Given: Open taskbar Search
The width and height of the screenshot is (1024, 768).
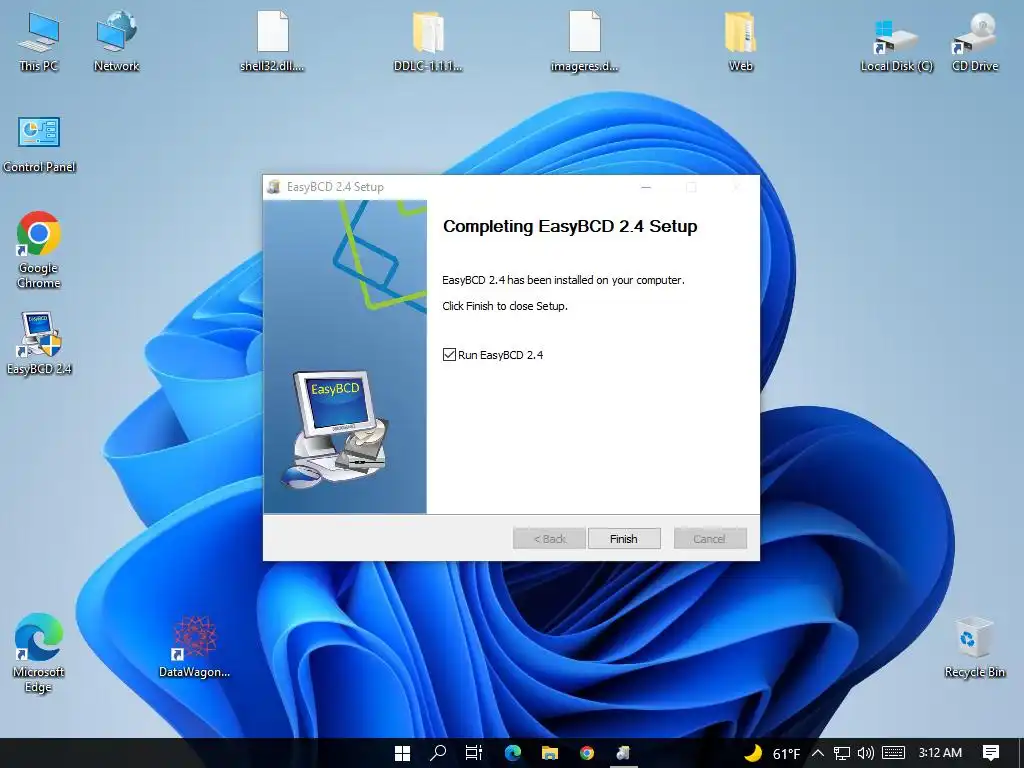Looking at the screenshot, I should point(438,753).
